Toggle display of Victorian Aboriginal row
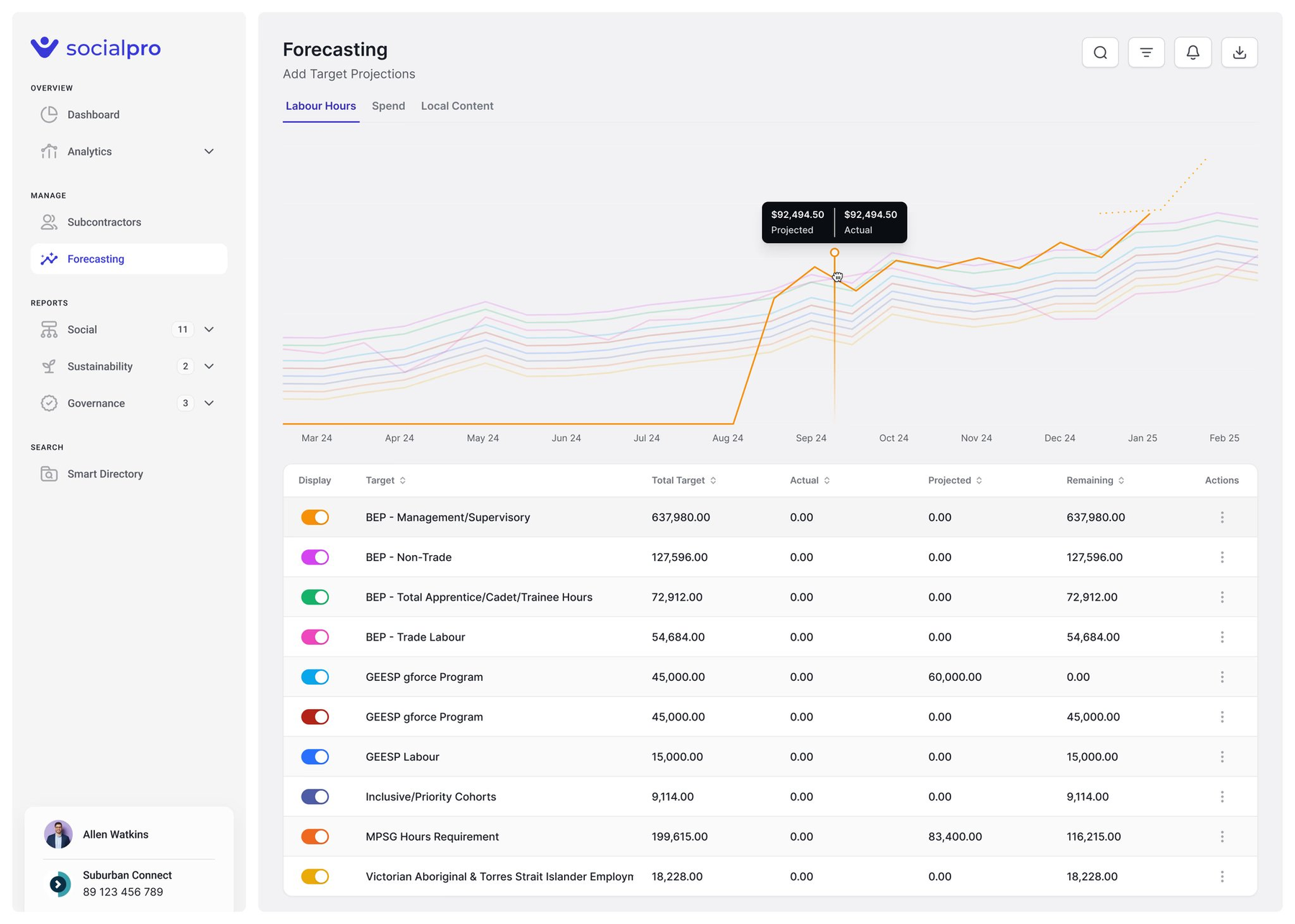Image resolution: width=1295 pixels, height=924 pixels. click(315, 877)
